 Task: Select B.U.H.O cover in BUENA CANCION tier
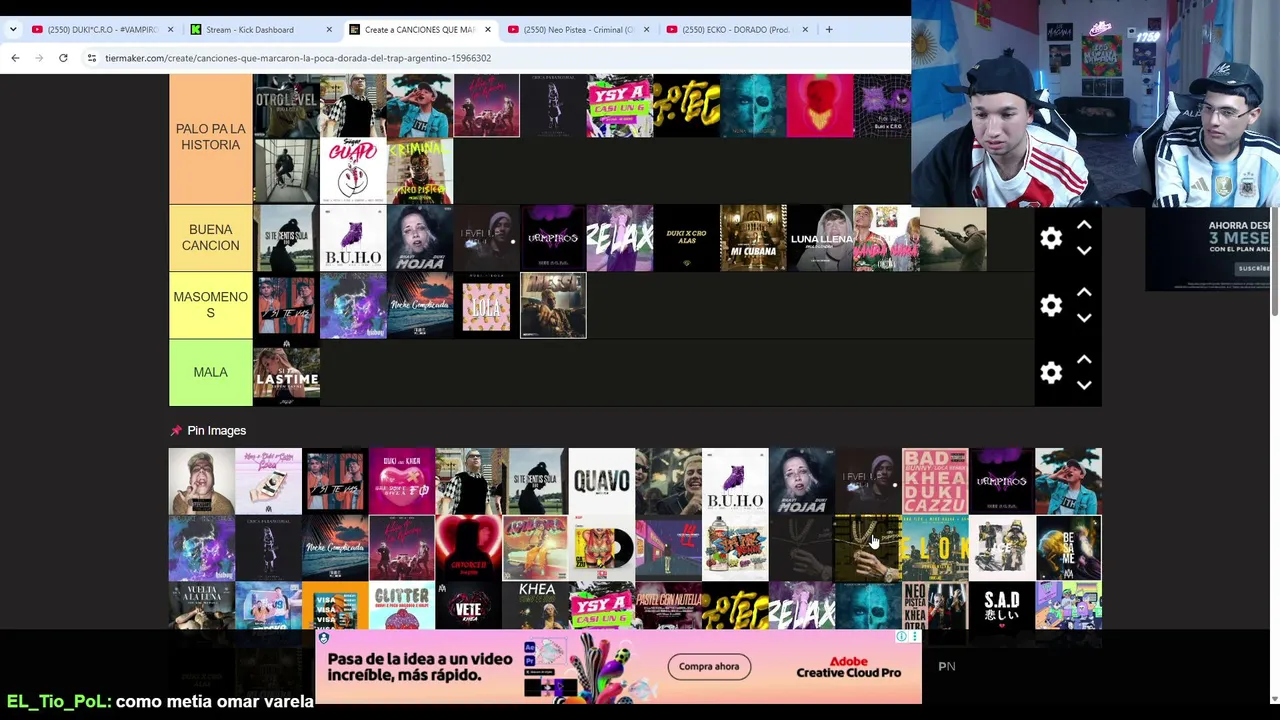(353, 238)
